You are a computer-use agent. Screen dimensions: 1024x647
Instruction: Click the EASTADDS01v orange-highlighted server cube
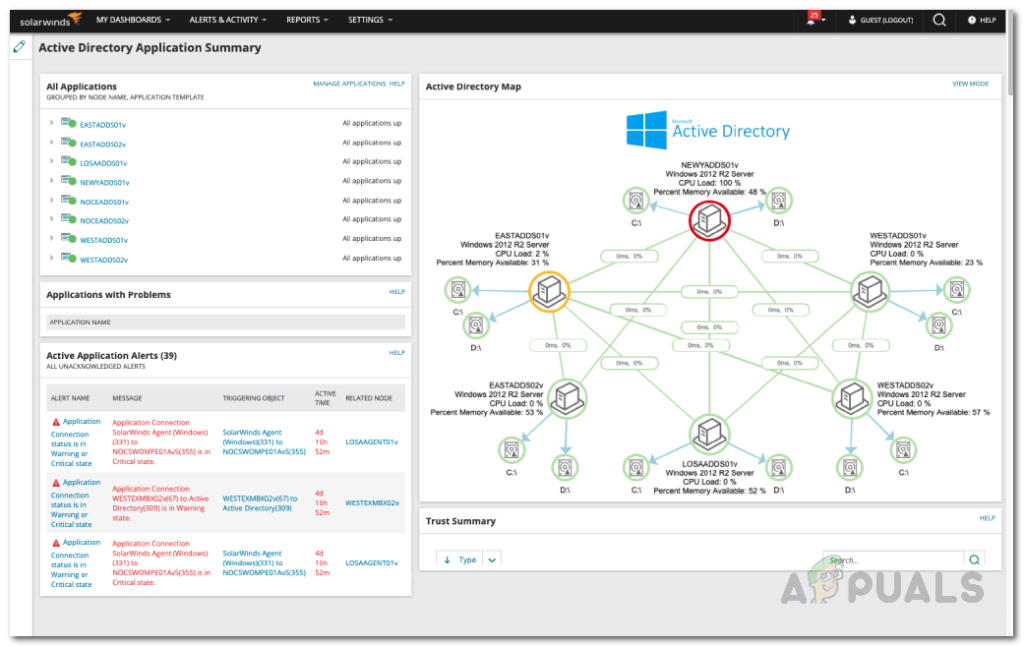[x=549, y=291]
